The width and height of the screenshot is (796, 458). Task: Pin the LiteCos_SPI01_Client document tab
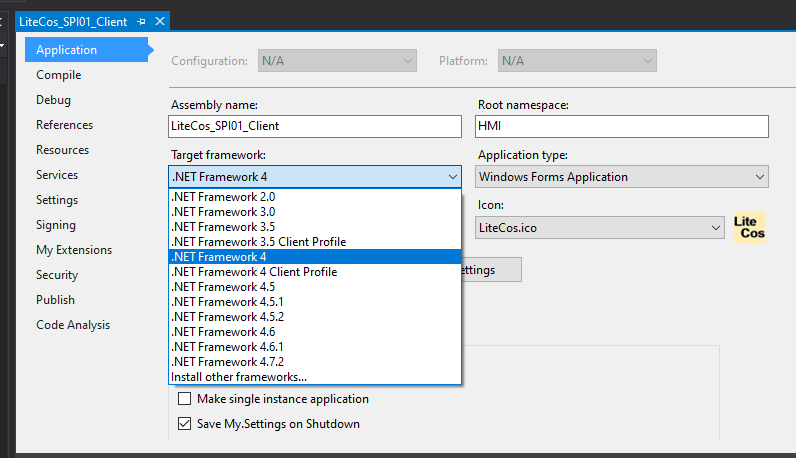pos(142,22)
